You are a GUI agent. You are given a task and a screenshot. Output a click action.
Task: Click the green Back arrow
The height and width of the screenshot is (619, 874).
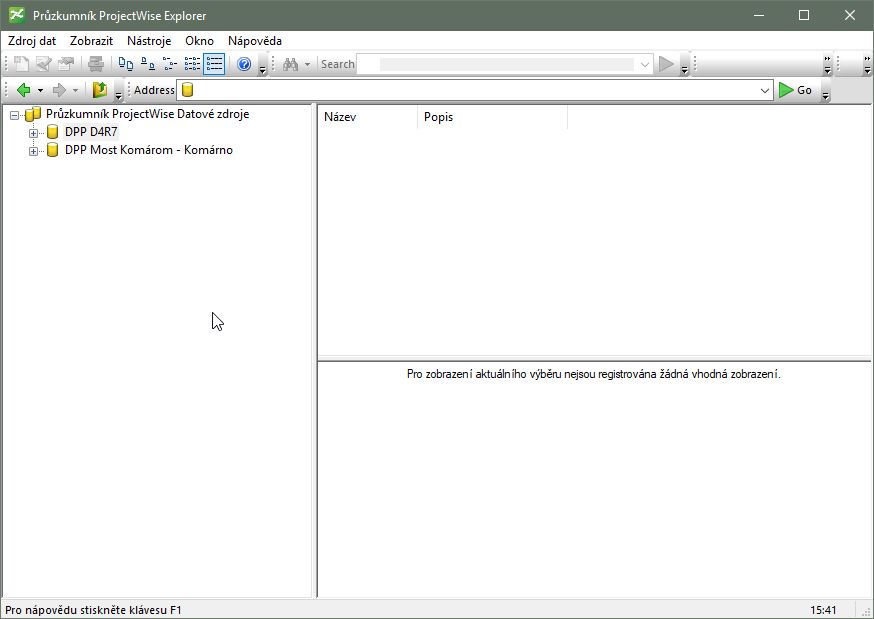pyautogui.click(x=24, y=90)
